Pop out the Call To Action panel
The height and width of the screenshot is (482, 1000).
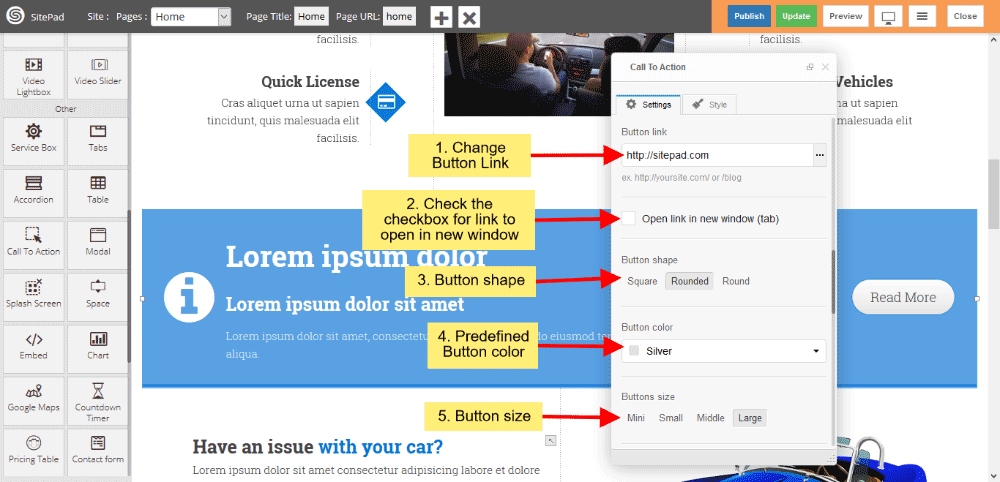tap(810, 67)
